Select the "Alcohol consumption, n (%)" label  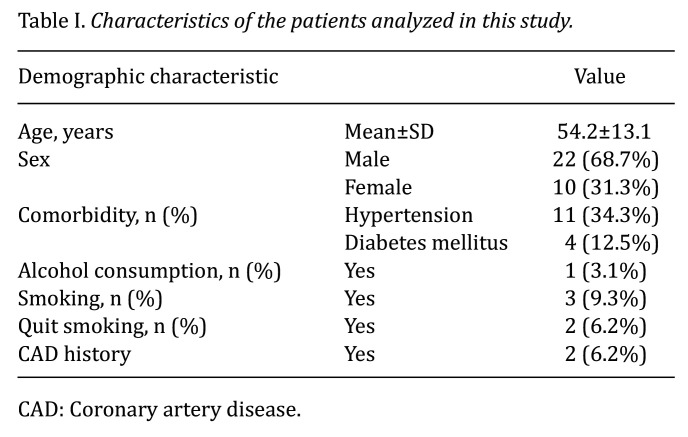pos(149,271)
